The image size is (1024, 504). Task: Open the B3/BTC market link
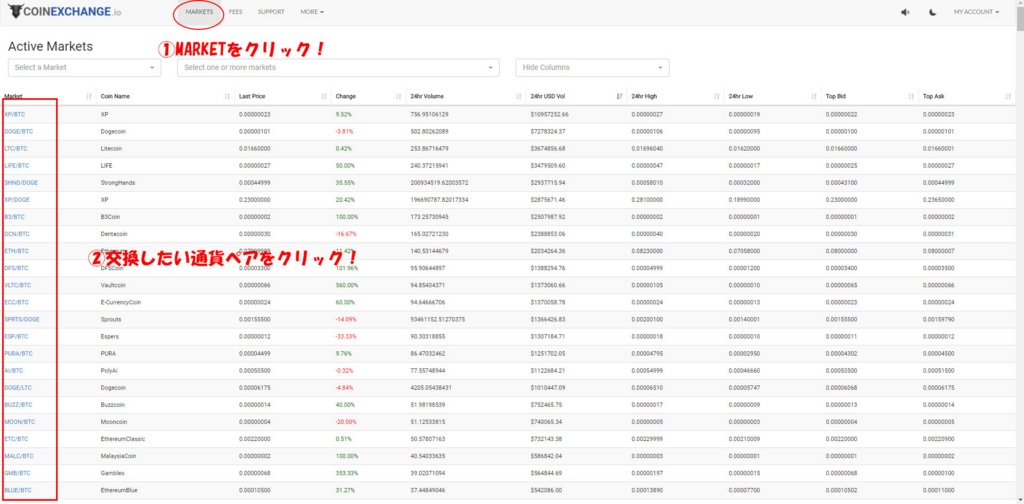point(14,217)
